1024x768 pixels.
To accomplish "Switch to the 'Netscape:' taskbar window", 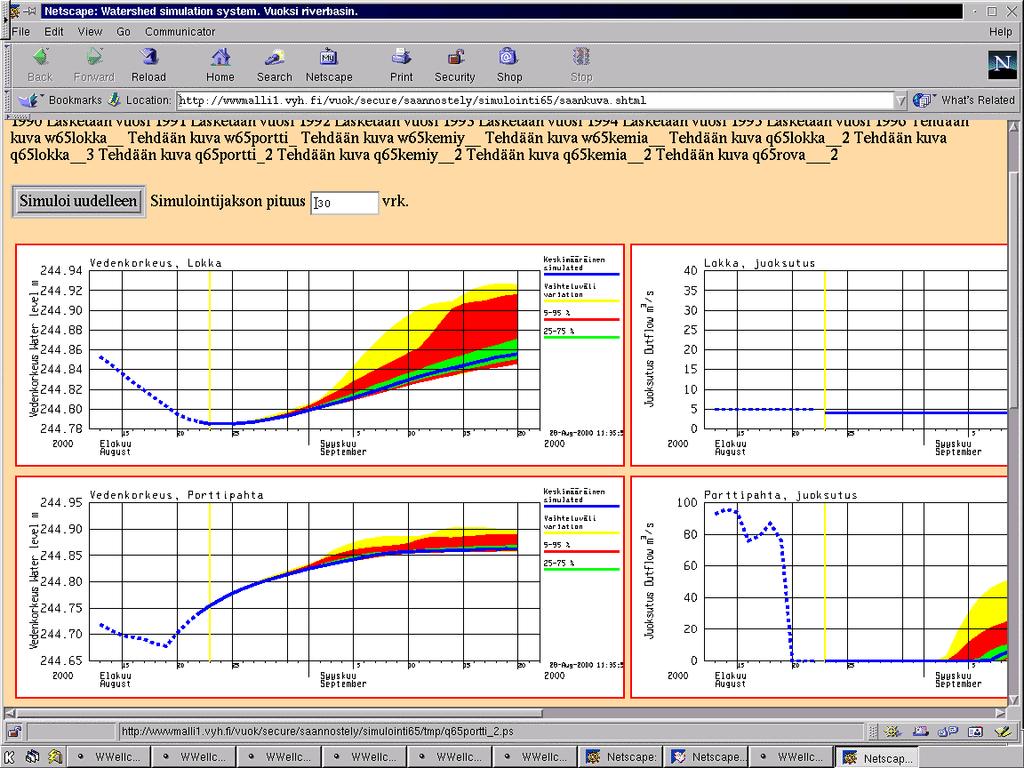I will (621, 758).
